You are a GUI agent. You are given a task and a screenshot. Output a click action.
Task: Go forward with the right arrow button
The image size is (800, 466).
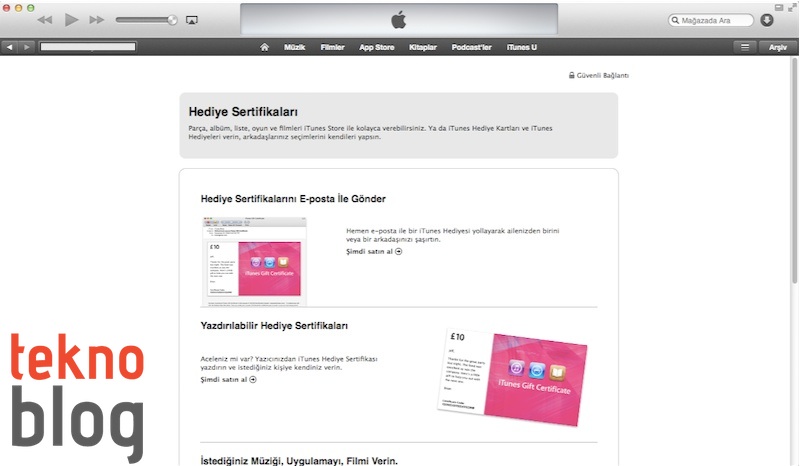coord(27,47)
